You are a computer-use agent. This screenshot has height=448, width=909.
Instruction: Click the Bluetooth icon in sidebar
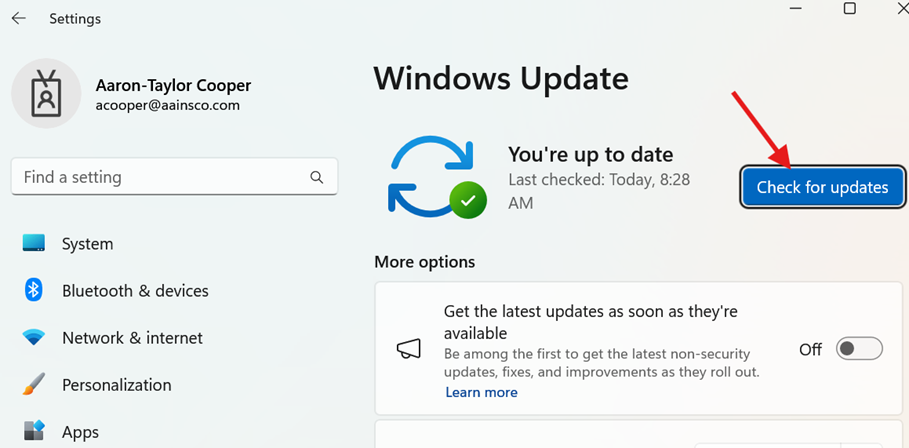(x=34, y=291)
